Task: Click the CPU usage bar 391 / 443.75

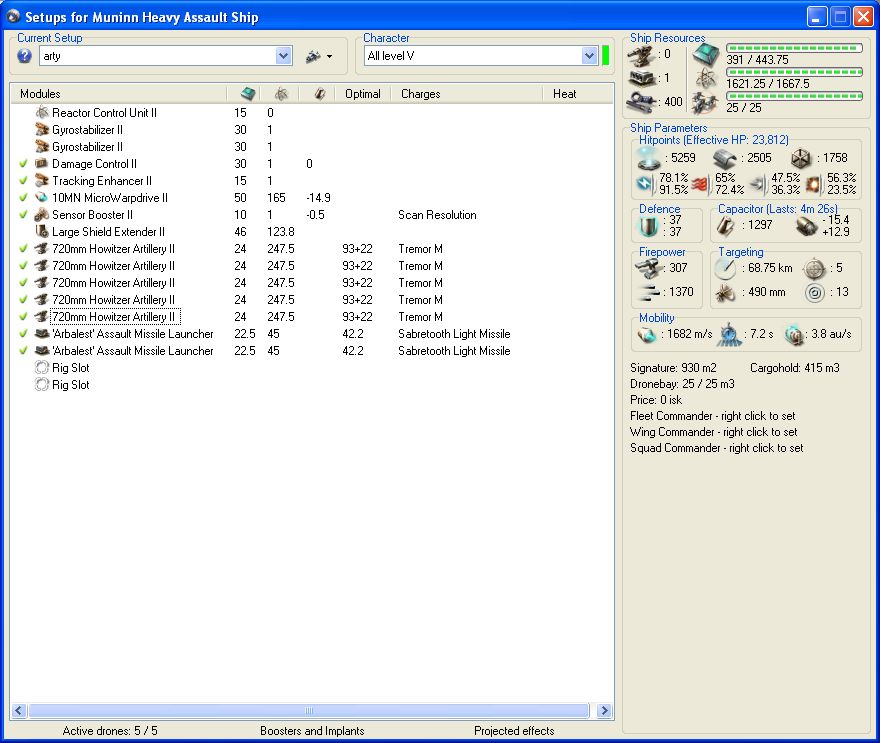Action: tap(794, 48)
